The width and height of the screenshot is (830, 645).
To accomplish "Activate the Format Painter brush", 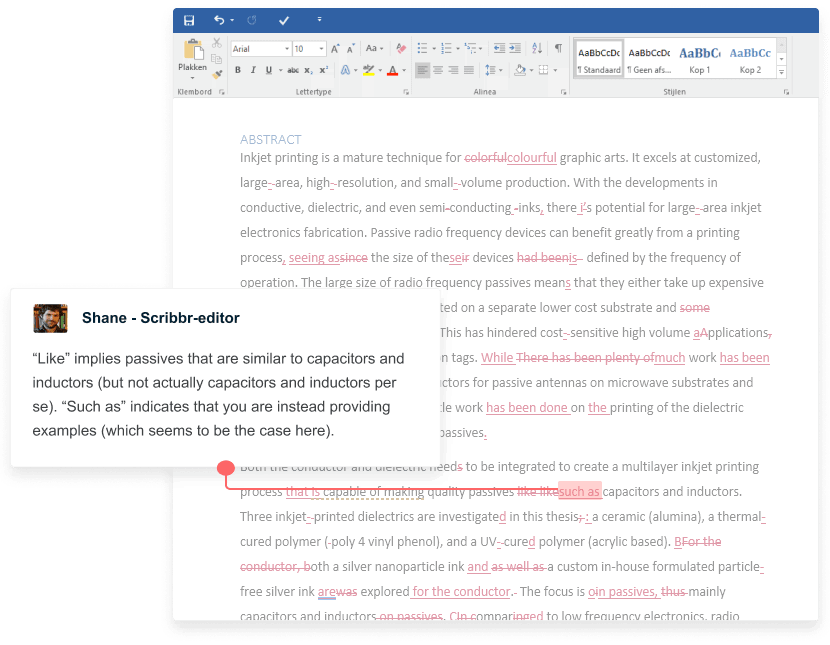I will 217,75.
